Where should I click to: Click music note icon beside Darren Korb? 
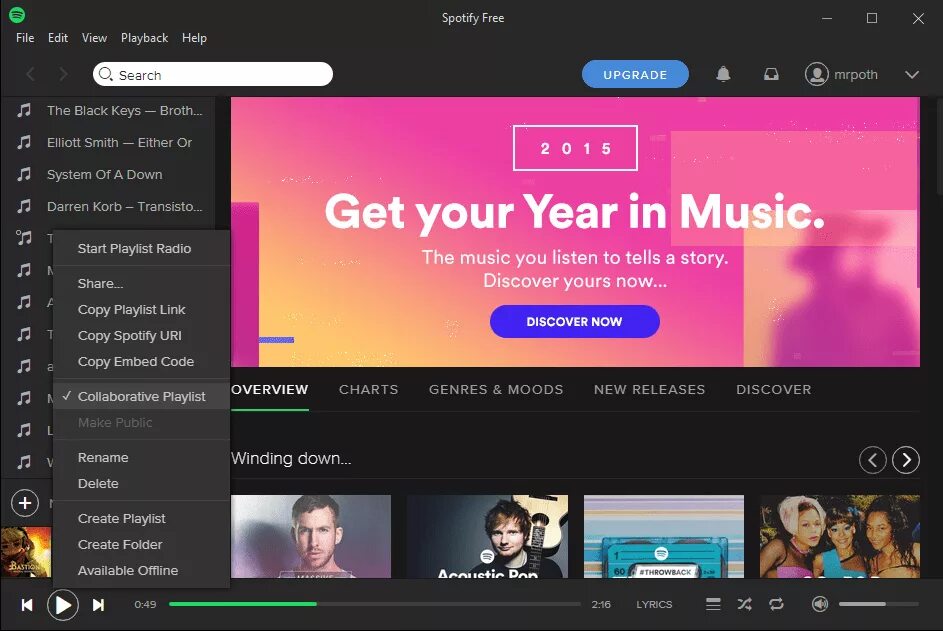(x=24, y=206)
